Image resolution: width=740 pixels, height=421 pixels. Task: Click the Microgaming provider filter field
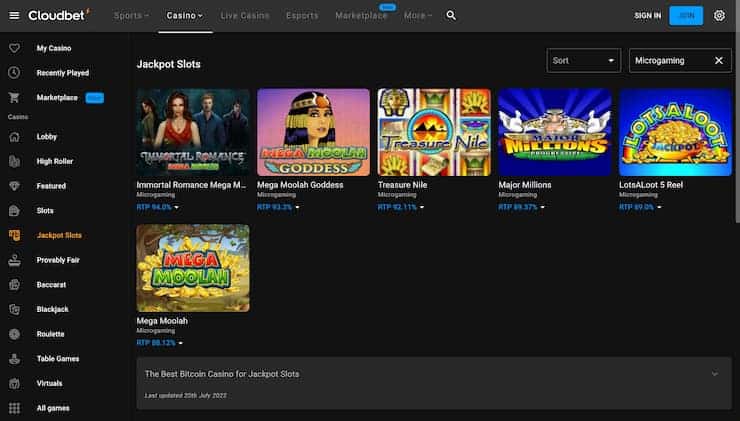(x=681, y=60)
